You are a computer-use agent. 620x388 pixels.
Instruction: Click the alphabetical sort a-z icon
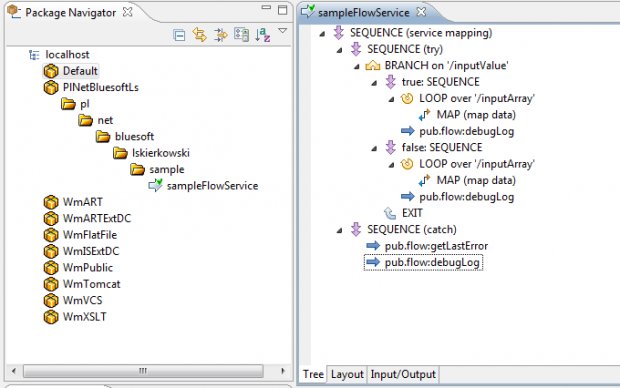click(x=263, y=35)
